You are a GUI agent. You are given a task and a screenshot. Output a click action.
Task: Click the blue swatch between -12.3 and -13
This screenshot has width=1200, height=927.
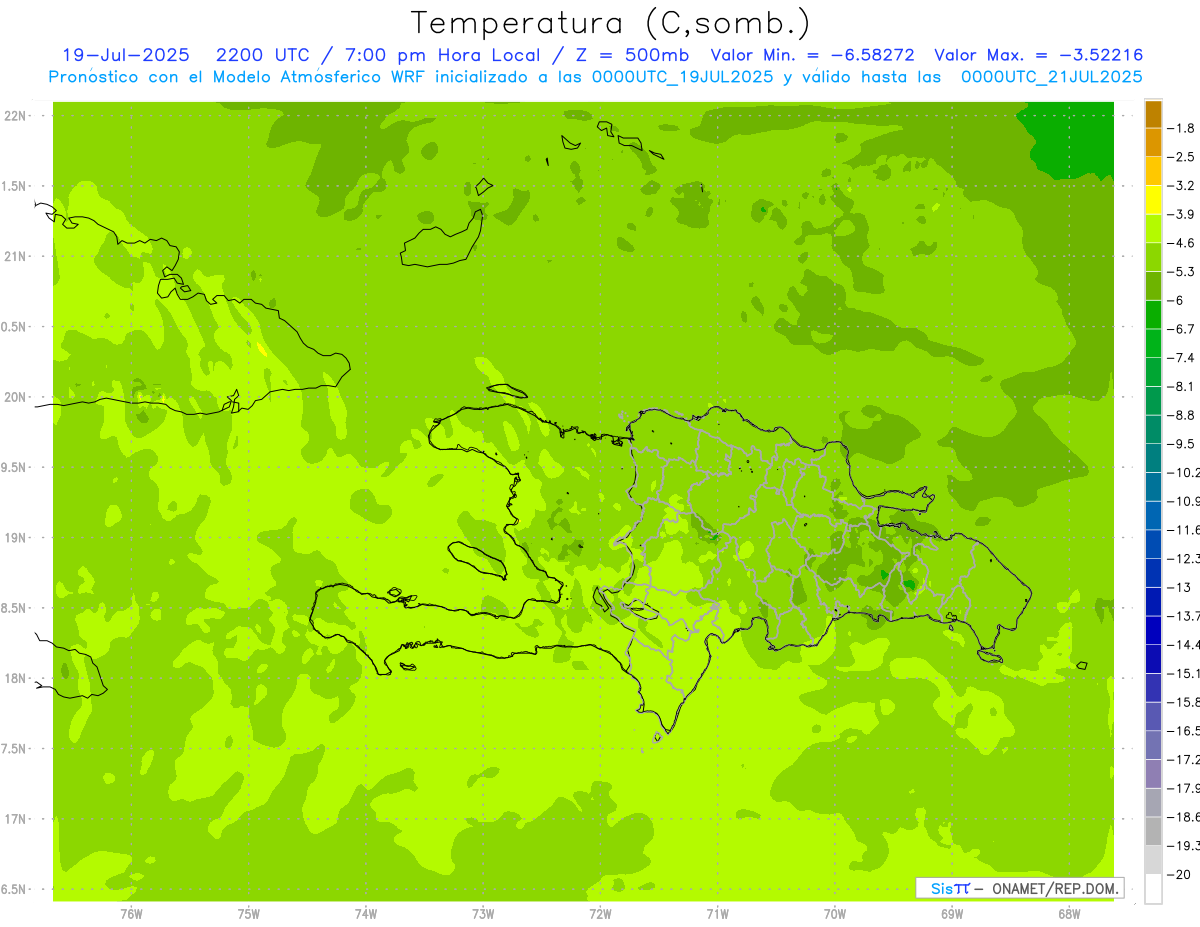click(1153, 573)
